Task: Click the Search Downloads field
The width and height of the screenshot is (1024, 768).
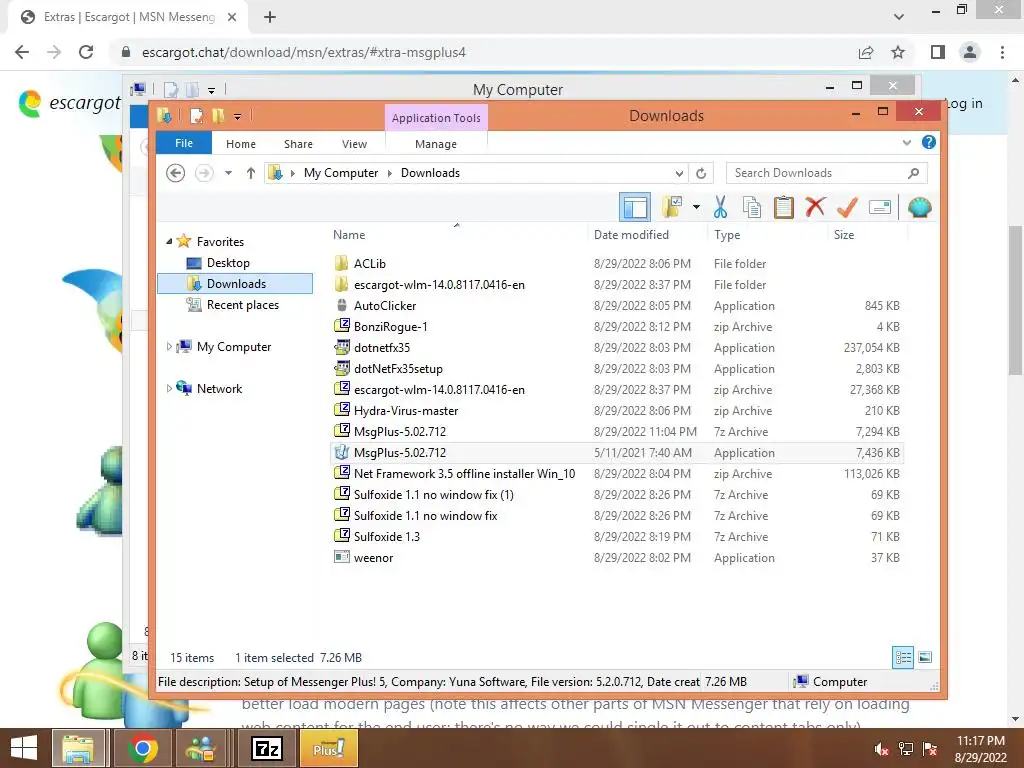Action: coord(826,173)
